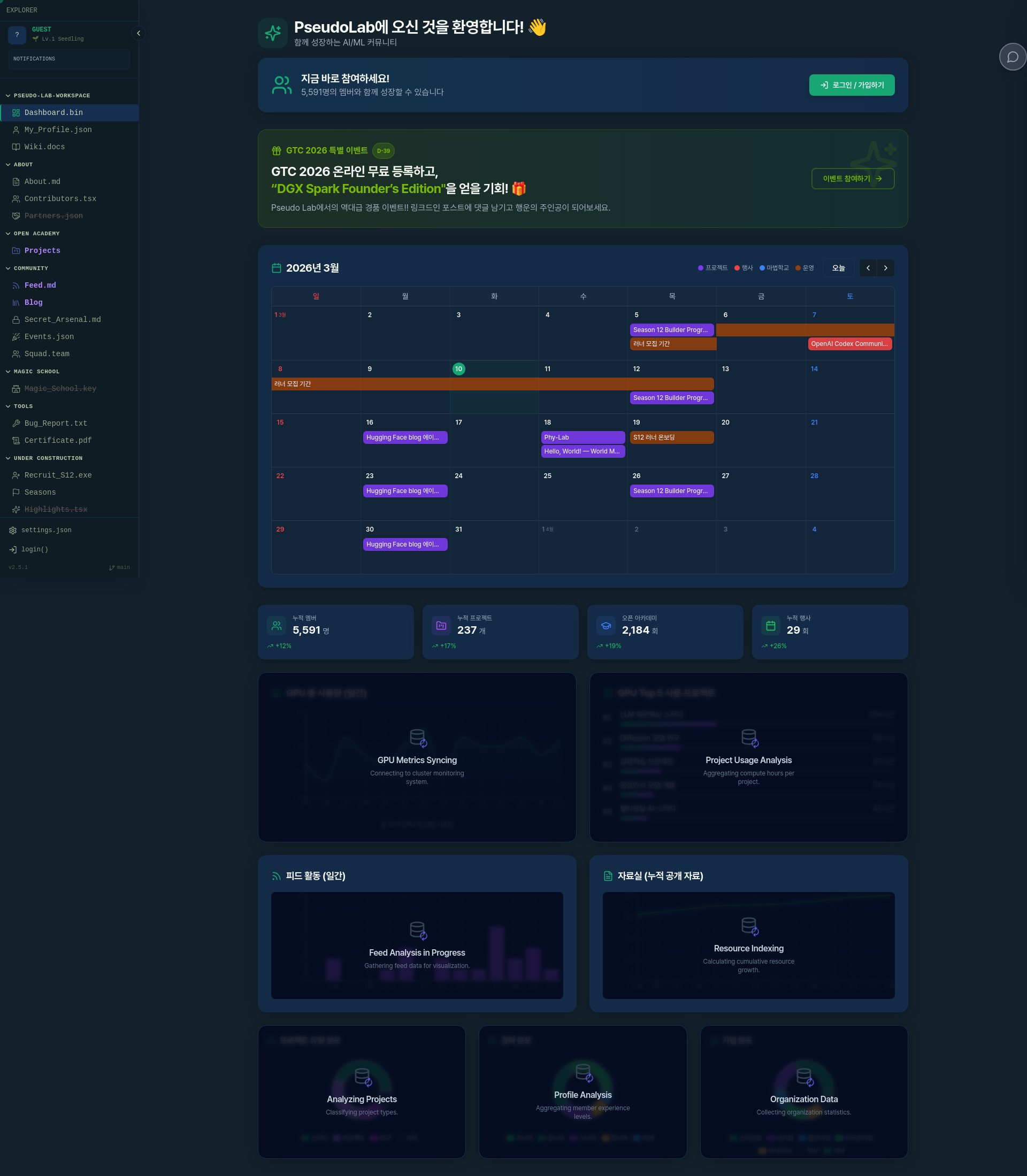
Task: Collapse the PSEUDO-LAB-WORKSPACE section
Action: [x=51, y=96]
